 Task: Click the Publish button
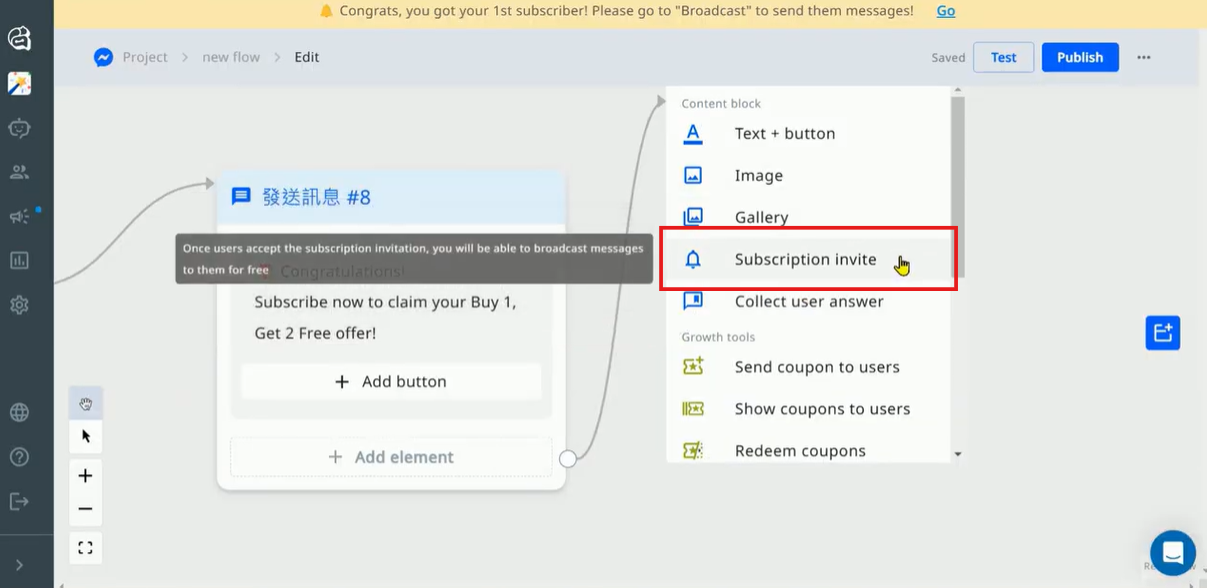[x=1080, y=57]
